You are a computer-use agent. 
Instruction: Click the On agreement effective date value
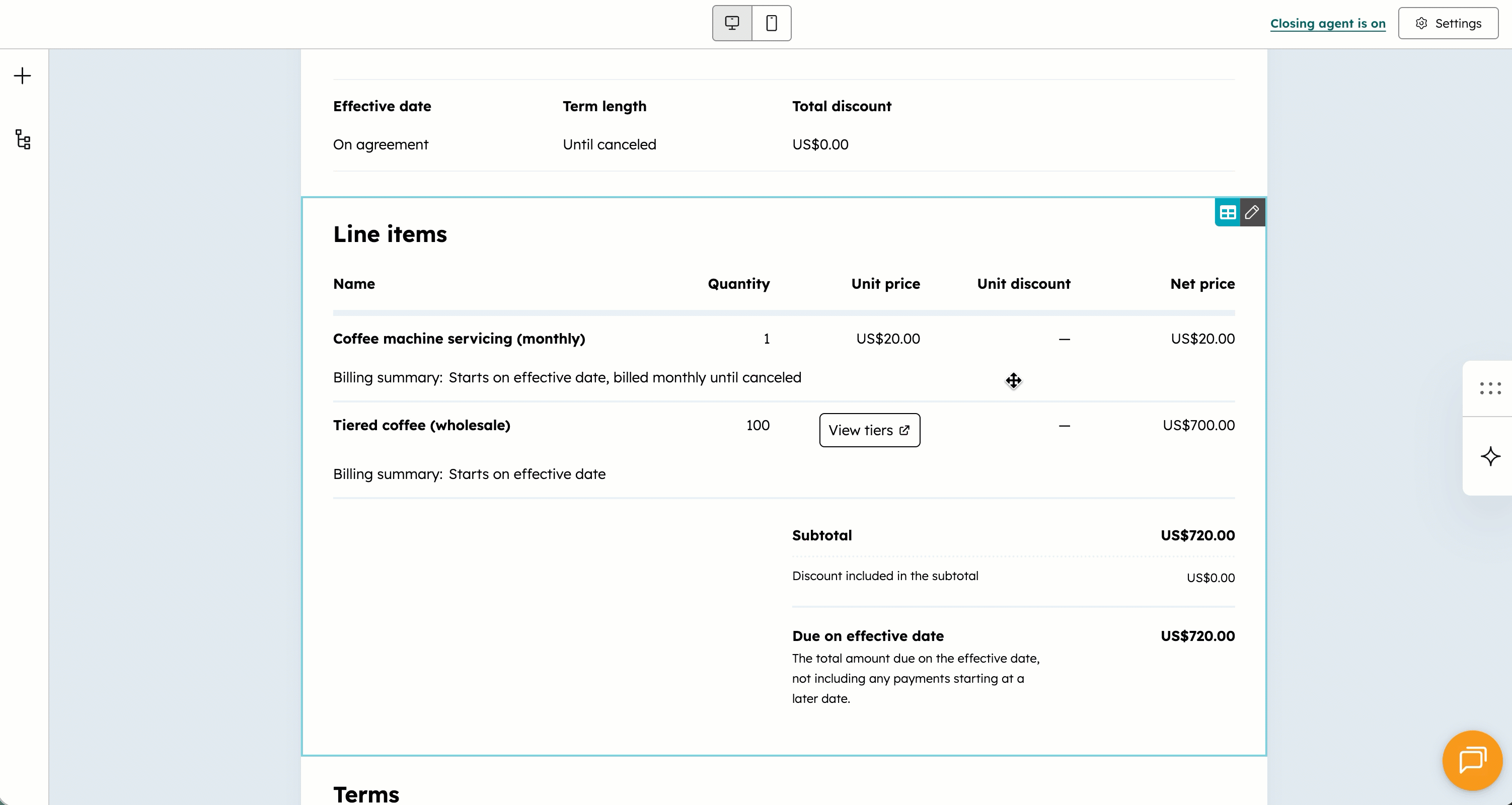(381, 144)
